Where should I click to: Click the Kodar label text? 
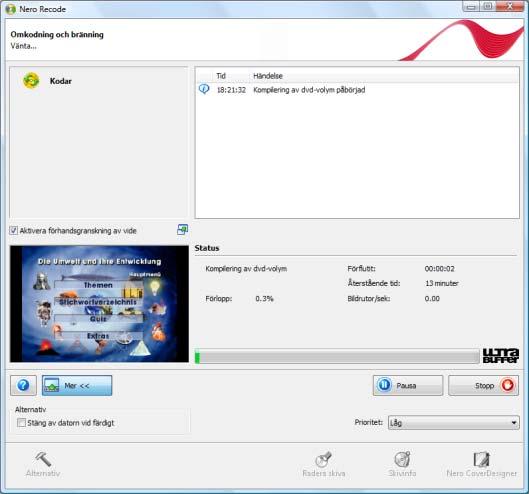(x=61, y=81)
